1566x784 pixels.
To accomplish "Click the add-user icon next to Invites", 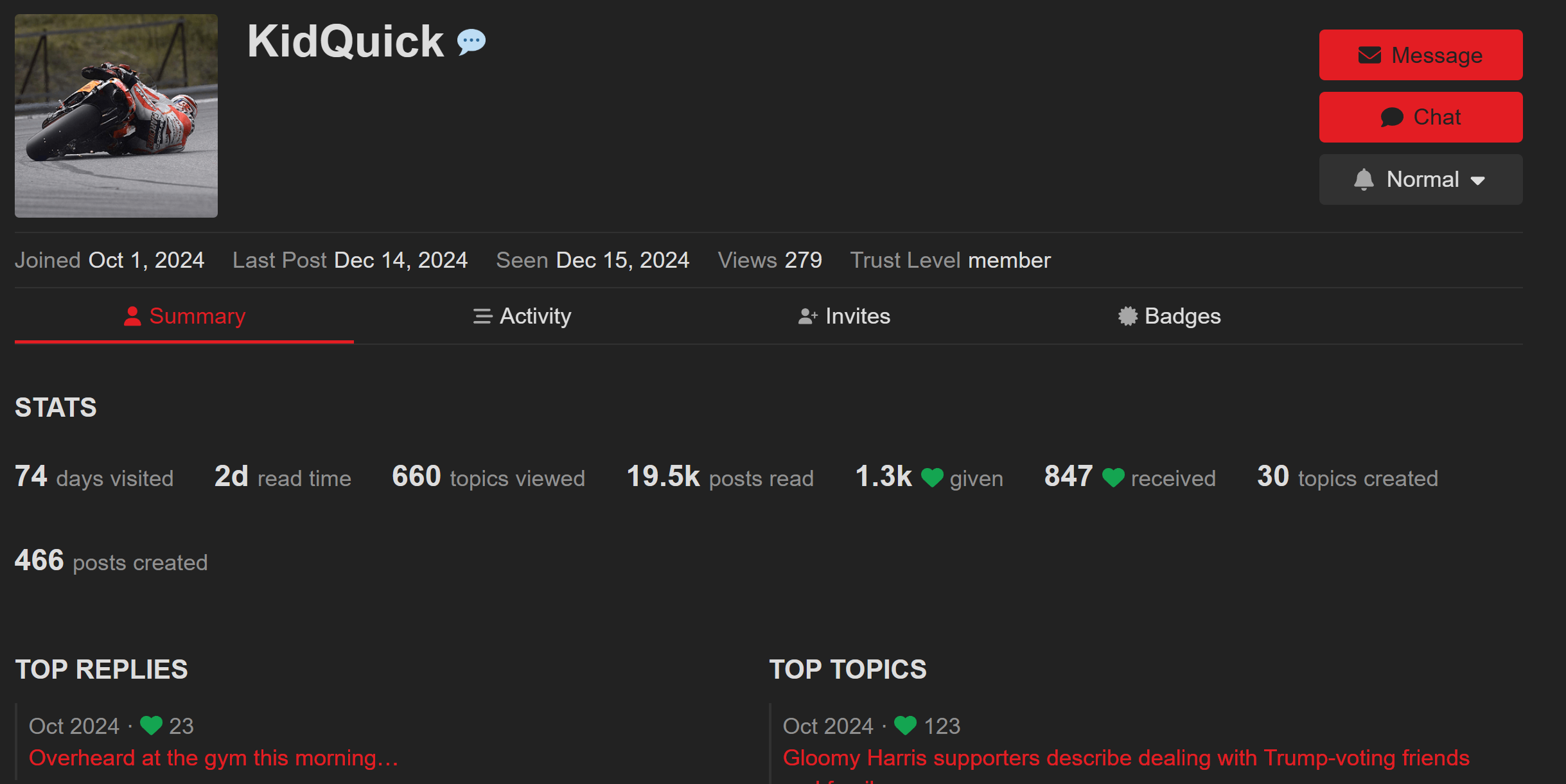I will pos(807,316).
